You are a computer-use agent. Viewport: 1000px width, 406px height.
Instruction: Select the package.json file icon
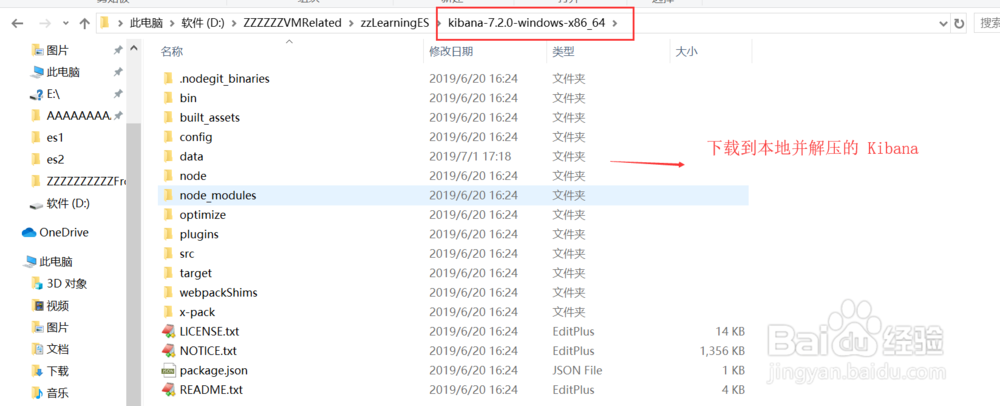click(x=168, y=370)
